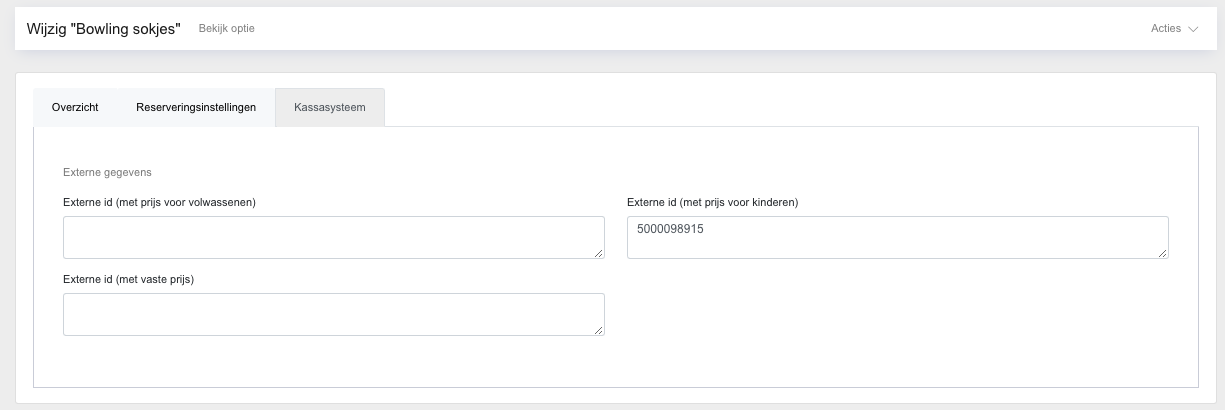1225x410 pixels.
Task: Click the label "Externe id (met vaste prijs)"
Action: [128, 279]
